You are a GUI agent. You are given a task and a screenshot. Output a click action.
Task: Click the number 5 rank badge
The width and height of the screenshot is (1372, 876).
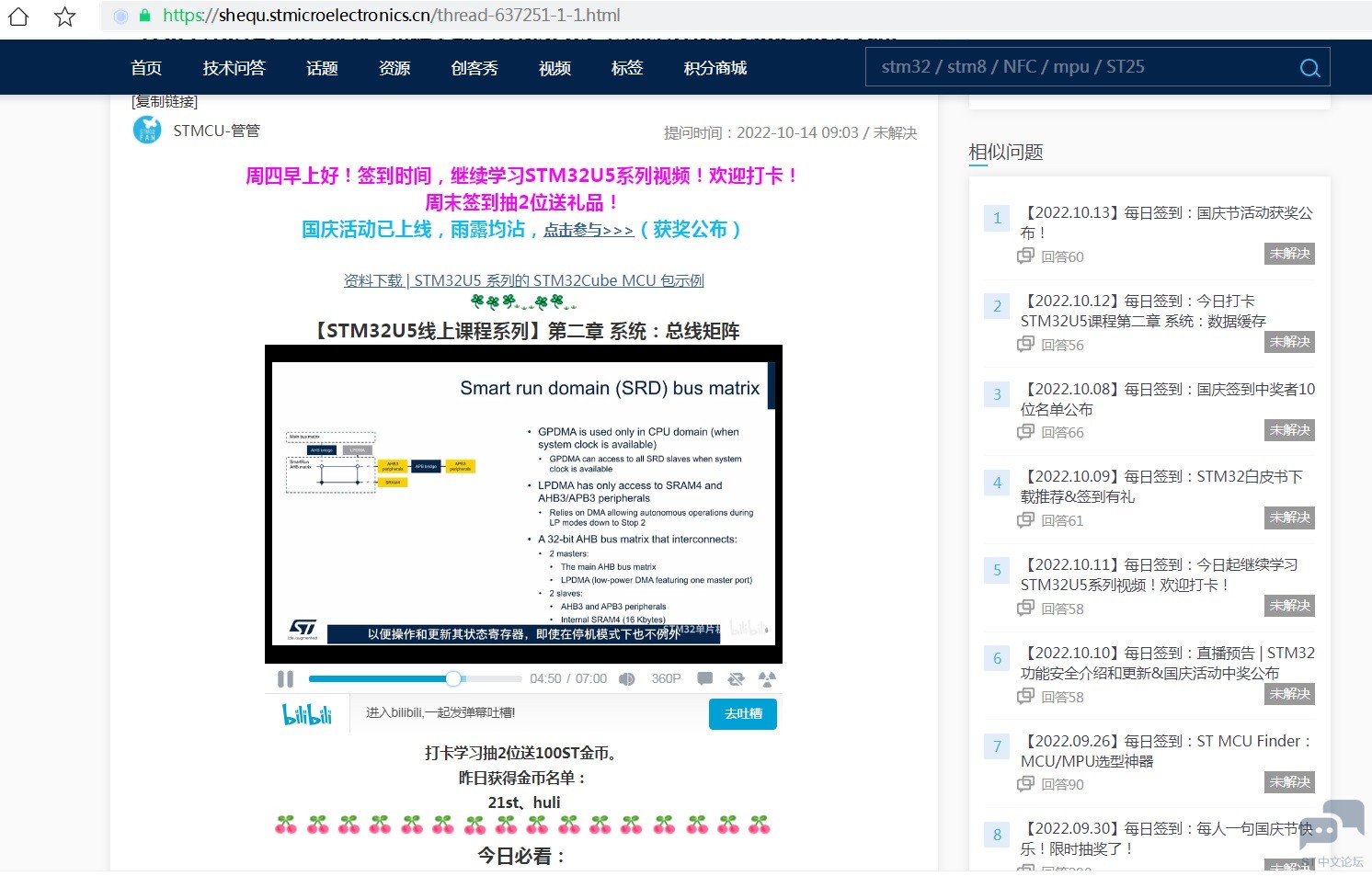(x=997, y=571)
